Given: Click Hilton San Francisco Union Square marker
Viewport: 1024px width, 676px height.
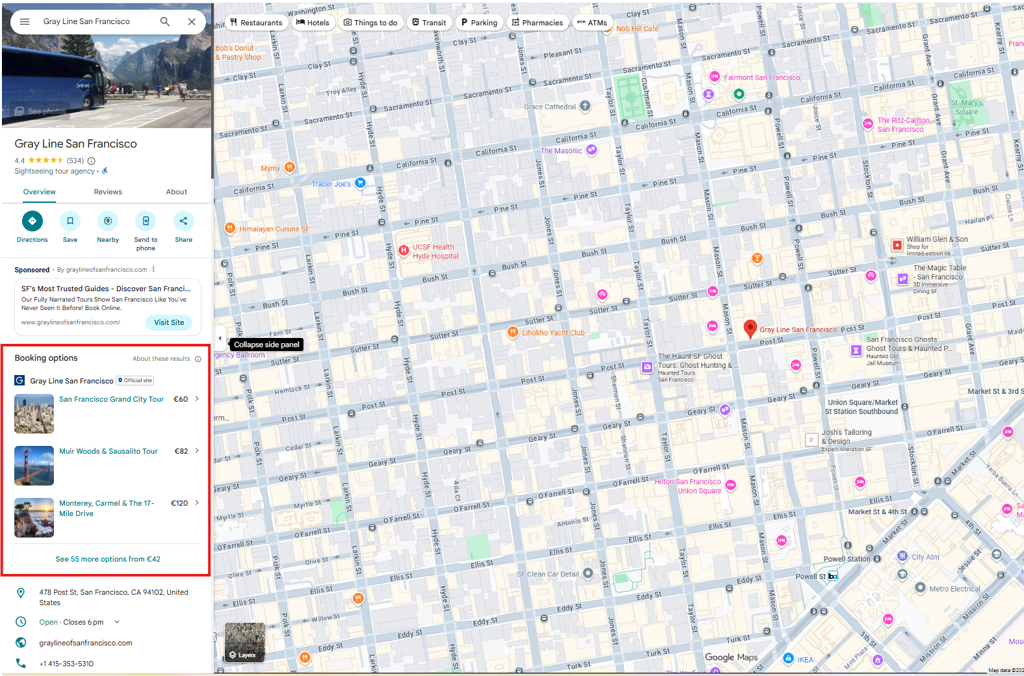Looking at the screenshot, I should [x=731, y=485].
